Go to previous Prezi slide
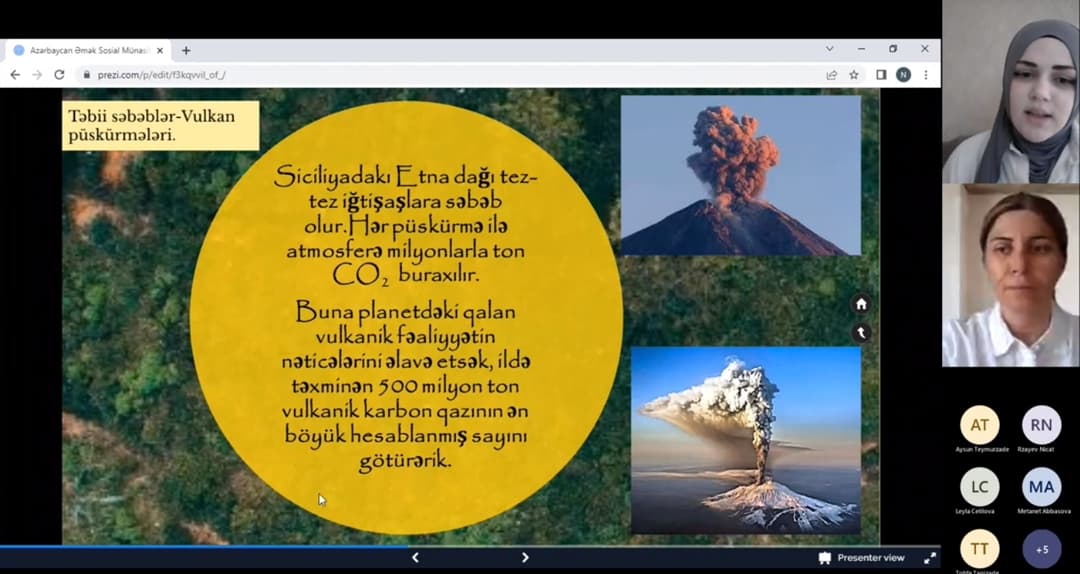 415,557
